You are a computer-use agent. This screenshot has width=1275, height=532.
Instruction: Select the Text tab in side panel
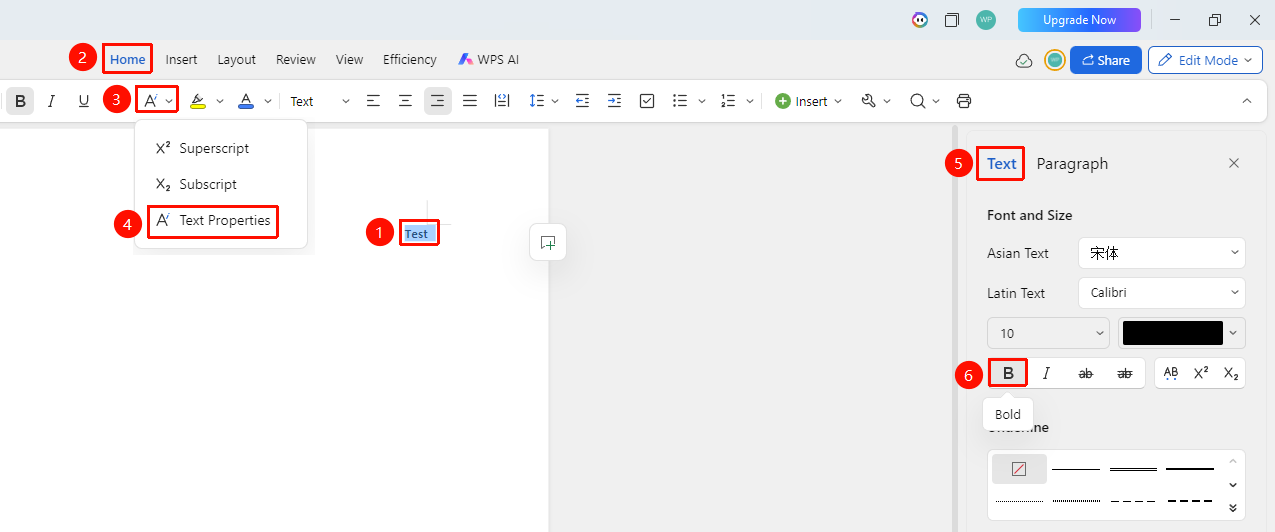coord(1002,164)
